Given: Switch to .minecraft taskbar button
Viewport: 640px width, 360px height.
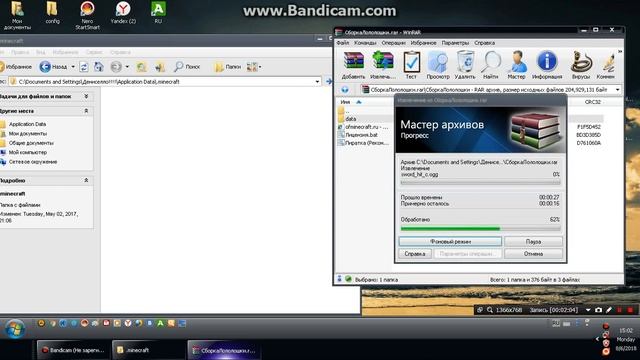Looking at the screenshot, I should [x=148, y=350].
